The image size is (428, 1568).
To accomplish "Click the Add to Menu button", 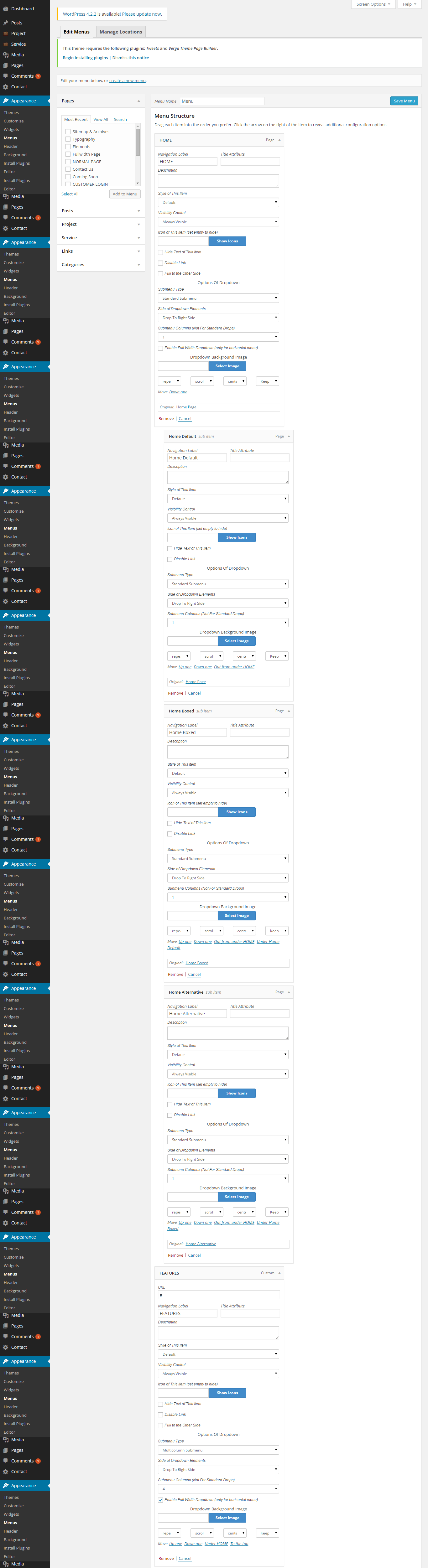I will pyautogui.click(x=125, y=194).
